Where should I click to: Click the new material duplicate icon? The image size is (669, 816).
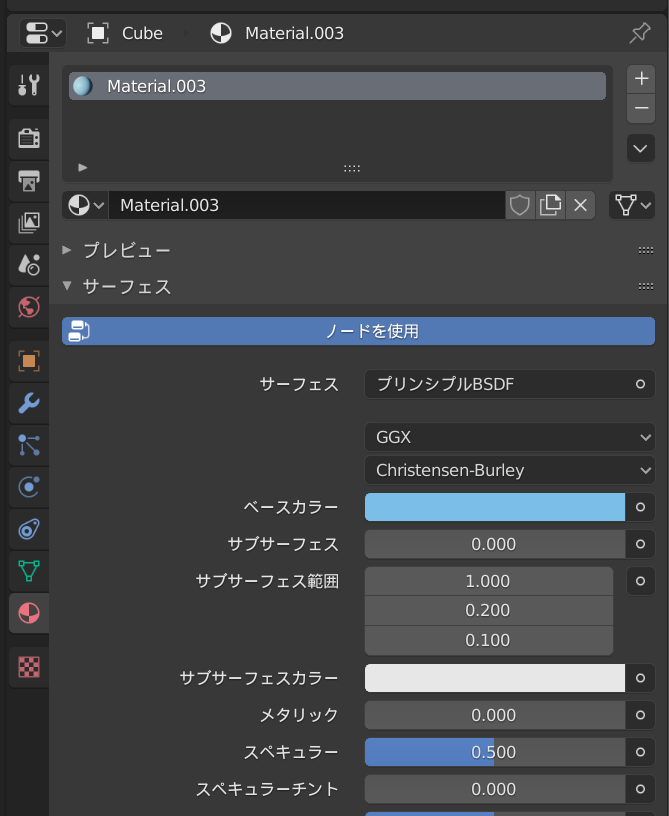click(x=550, y=205)
